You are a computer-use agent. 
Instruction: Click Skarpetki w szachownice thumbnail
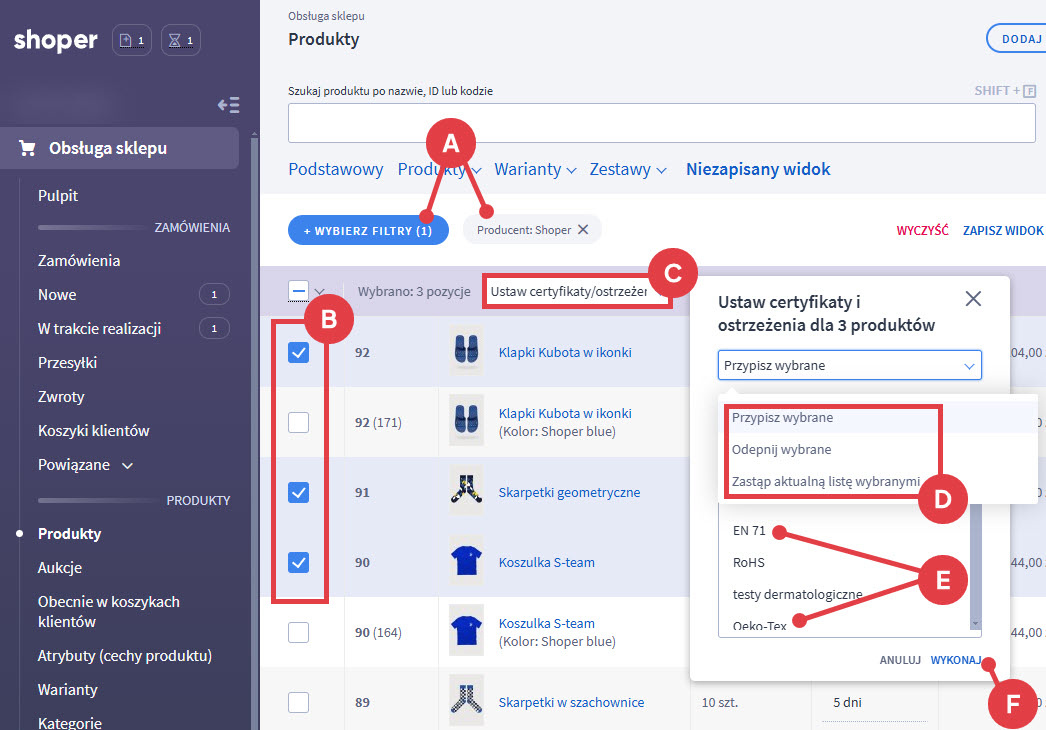tap(466, 701)
